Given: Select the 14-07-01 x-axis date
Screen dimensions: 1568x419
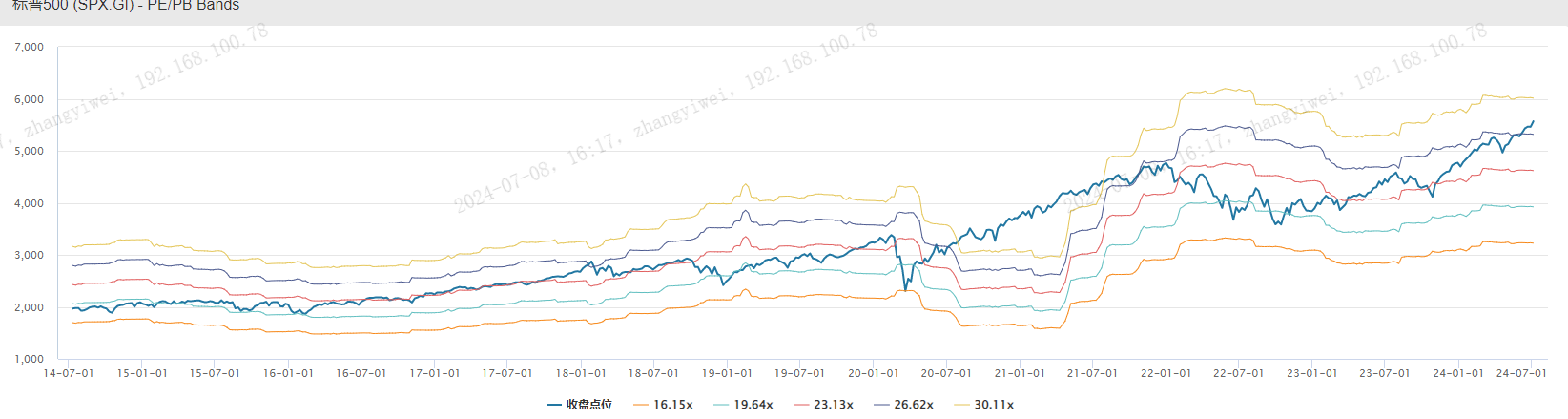Looking at the screenshot, I should 69,373.
